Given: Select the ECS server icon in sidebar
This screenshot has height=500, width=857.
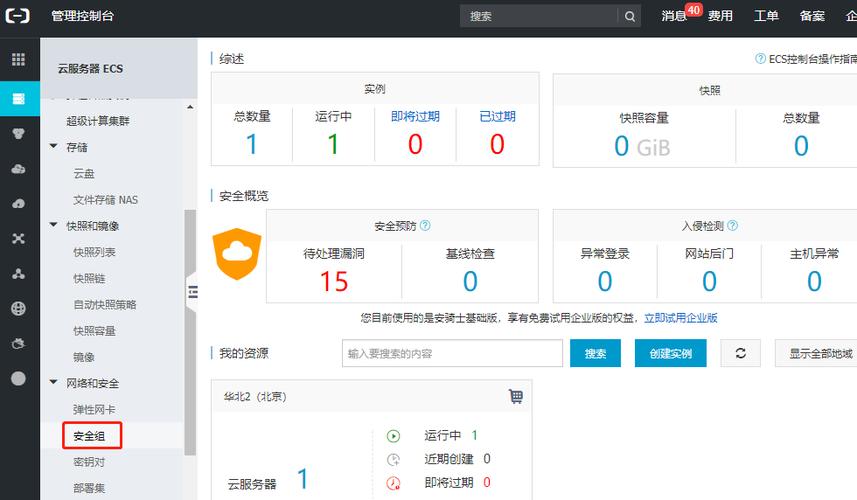Looking at the screenshot, I should (19, 98).
